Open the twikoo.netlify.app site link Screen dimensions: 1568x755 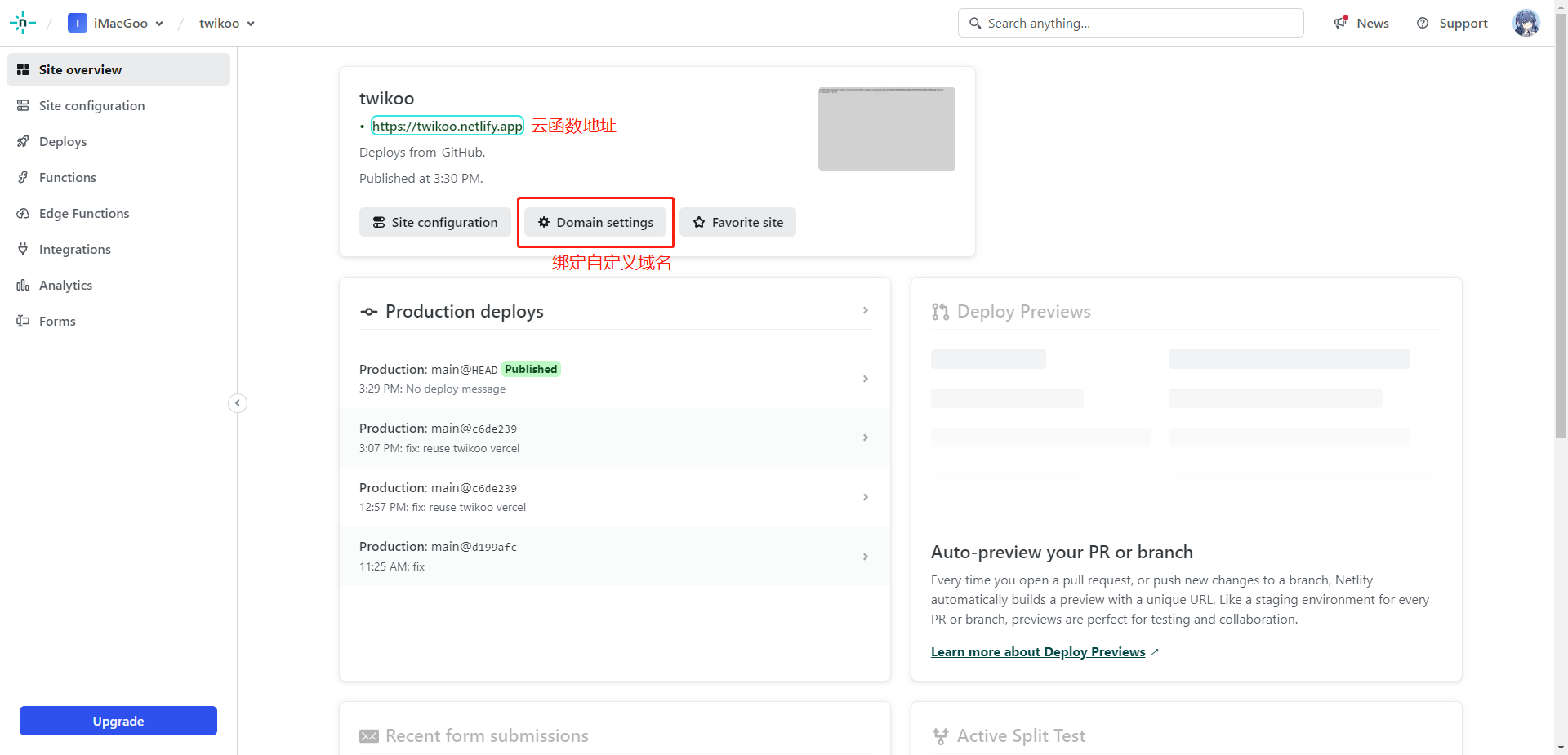[447, 126]
